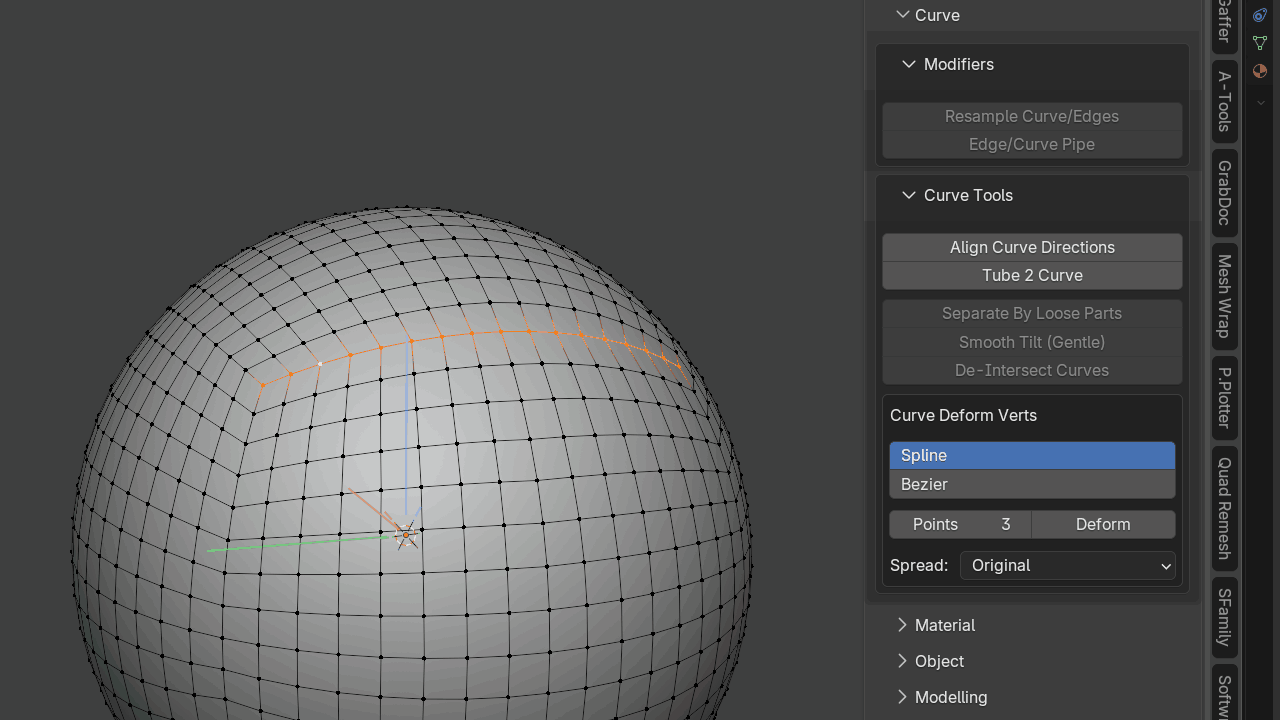This screenshot has width=1280, height=720.
Task: Click Align Curve Directions button
Action: click(x=1032, y=247)
